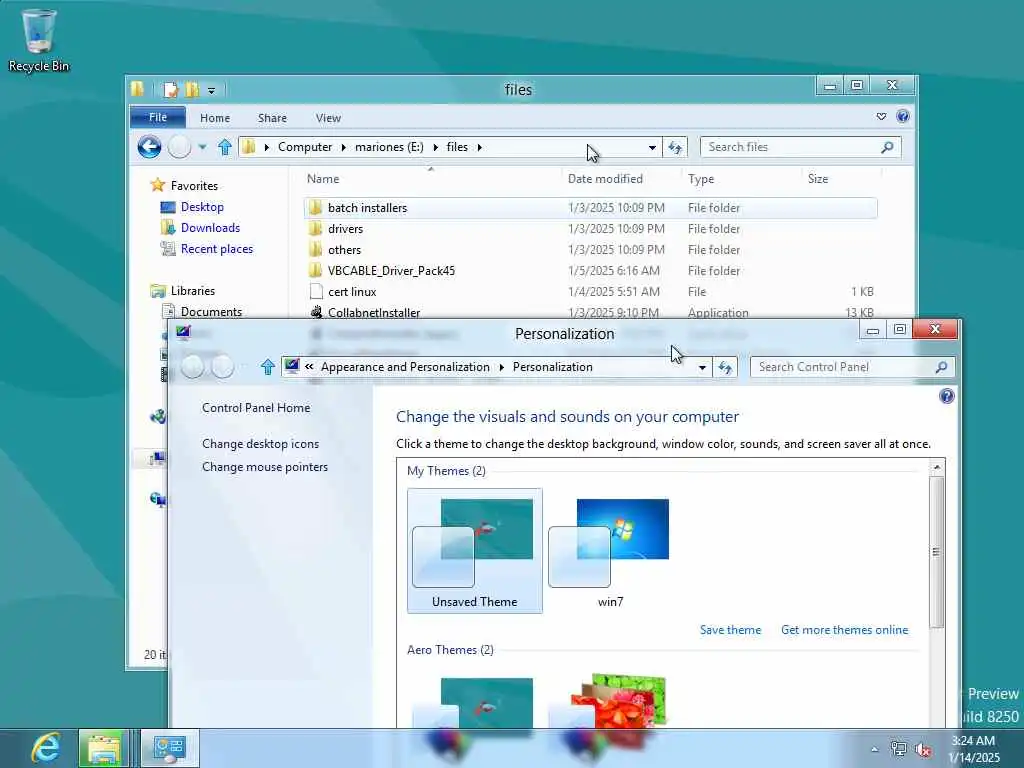The image size is (1024, 768).
Task: Expand the ribbon chevron in files window
Action: pyautogui.click(x=881, y=116)
